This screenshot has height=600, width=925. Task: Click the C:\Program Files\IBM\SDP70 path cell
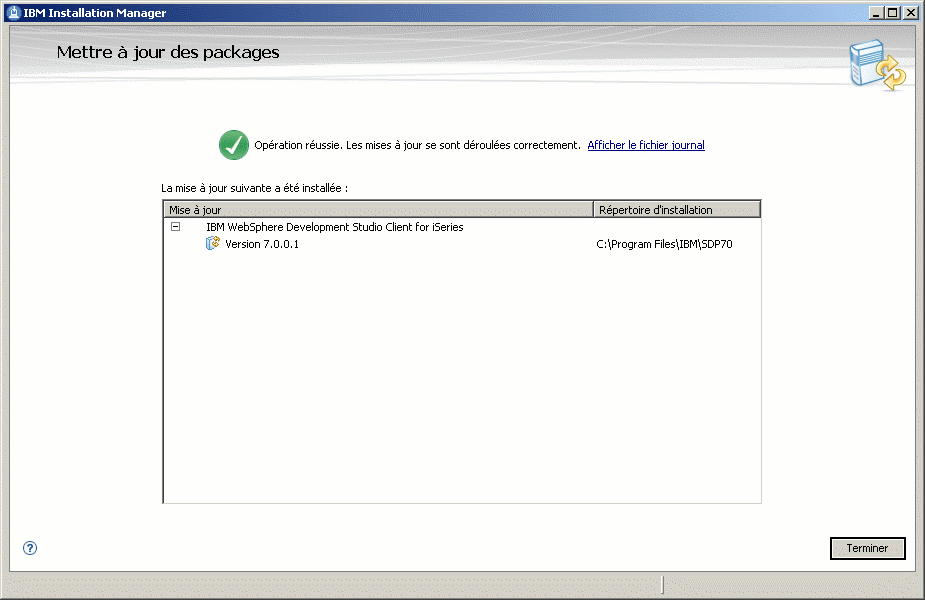[664, 244]
